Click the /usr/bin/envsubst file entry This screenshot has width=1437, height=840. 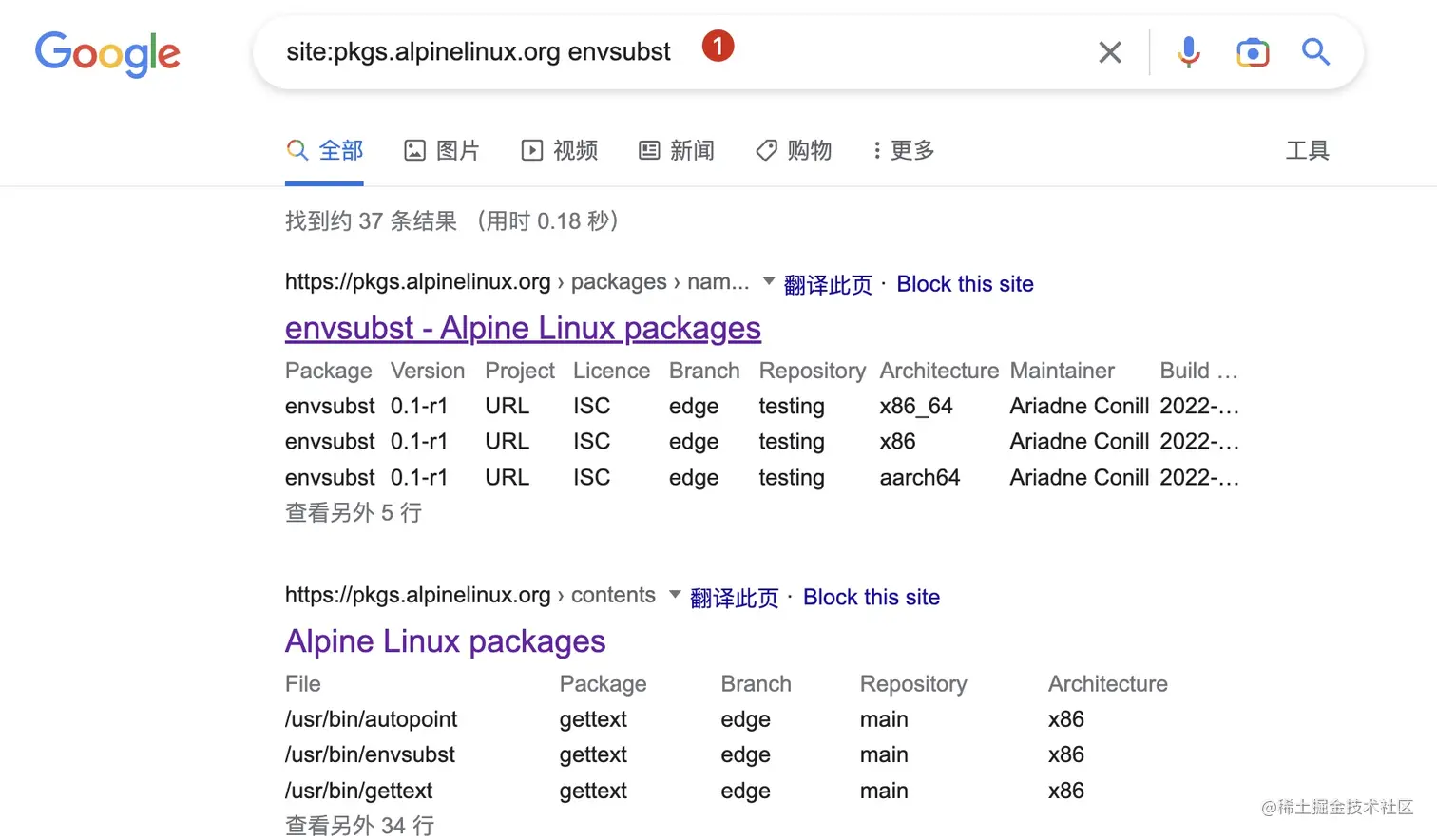coord(370,754)
